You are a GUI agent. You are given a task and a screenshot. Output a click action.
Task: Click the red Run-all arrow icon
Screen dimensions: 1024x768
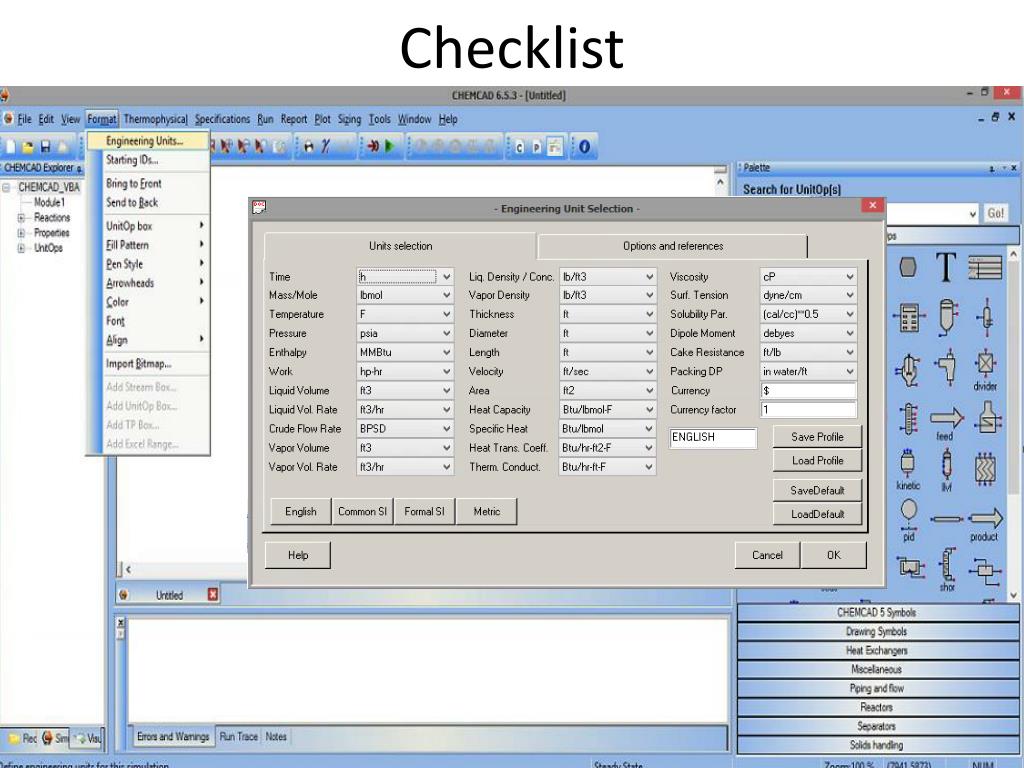coord(373,146)
